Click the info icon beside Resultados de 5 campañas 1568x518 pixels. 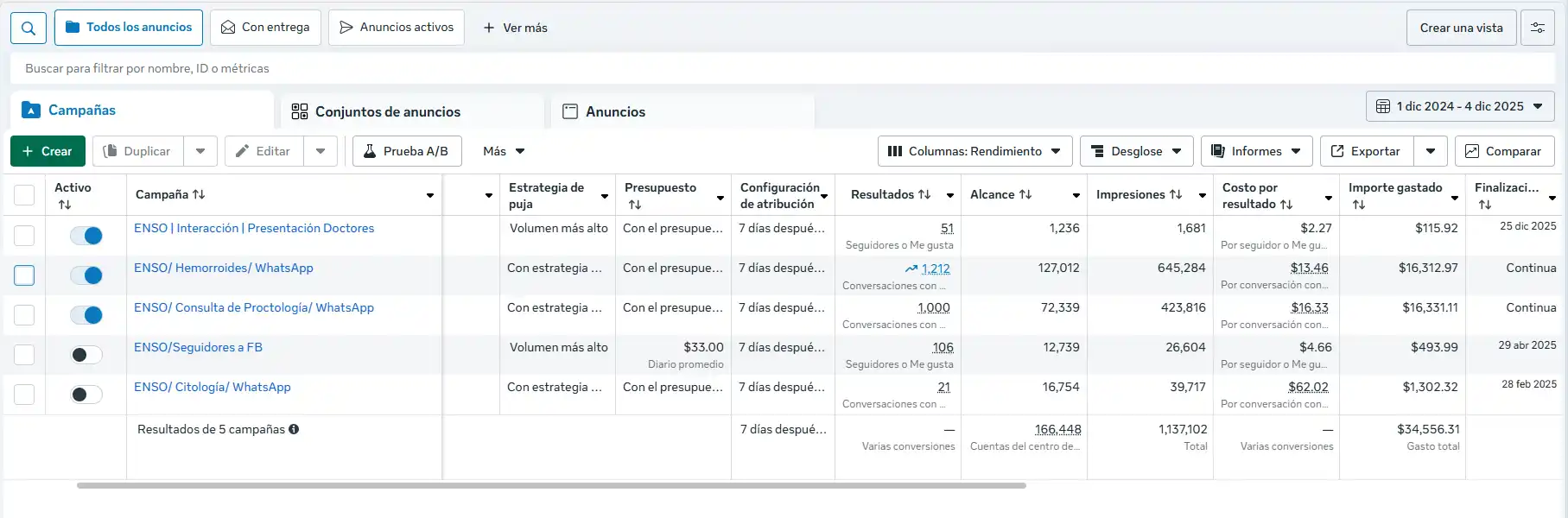[x=294, y=429]
